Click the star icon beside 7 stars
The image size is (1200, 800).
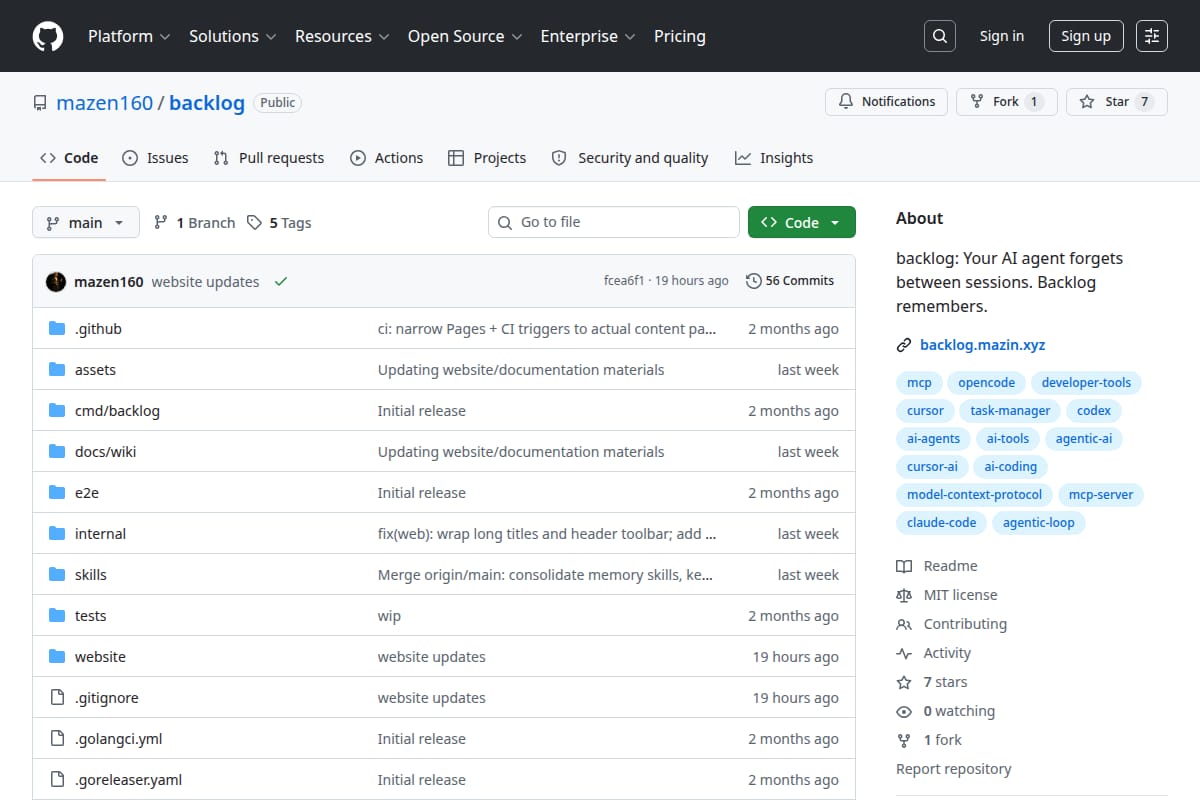(x=904, y=682)
